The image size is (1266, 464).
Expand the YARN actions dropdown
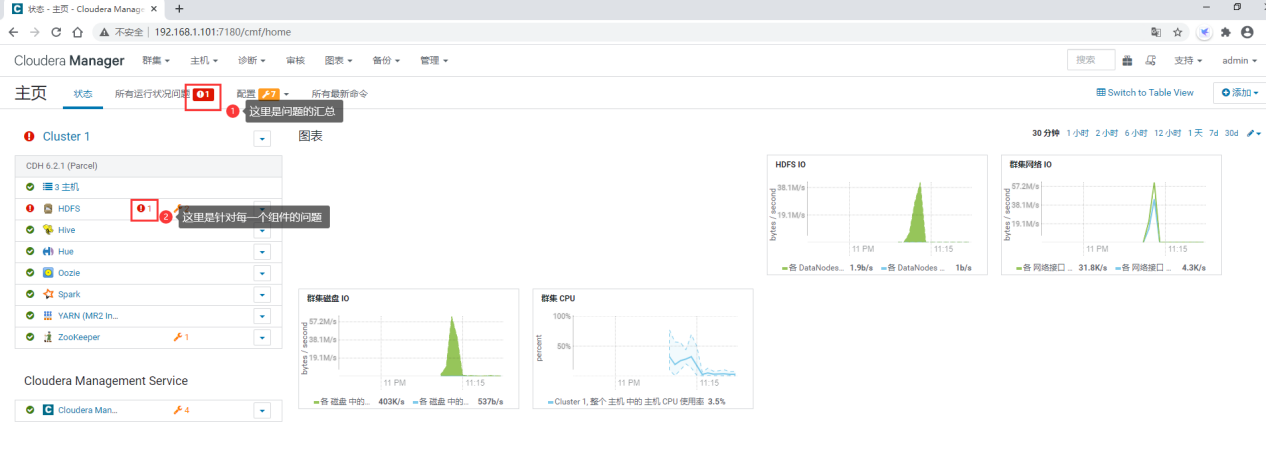click(262, 316)
